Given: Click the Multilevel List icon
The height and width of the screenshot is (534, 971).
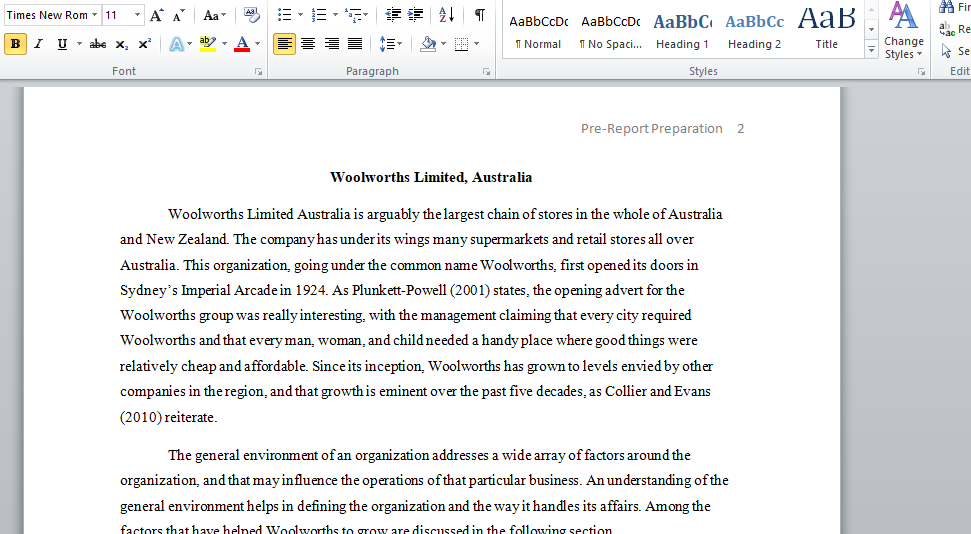Looking at the screenshot, I should (x=353, y=15).
